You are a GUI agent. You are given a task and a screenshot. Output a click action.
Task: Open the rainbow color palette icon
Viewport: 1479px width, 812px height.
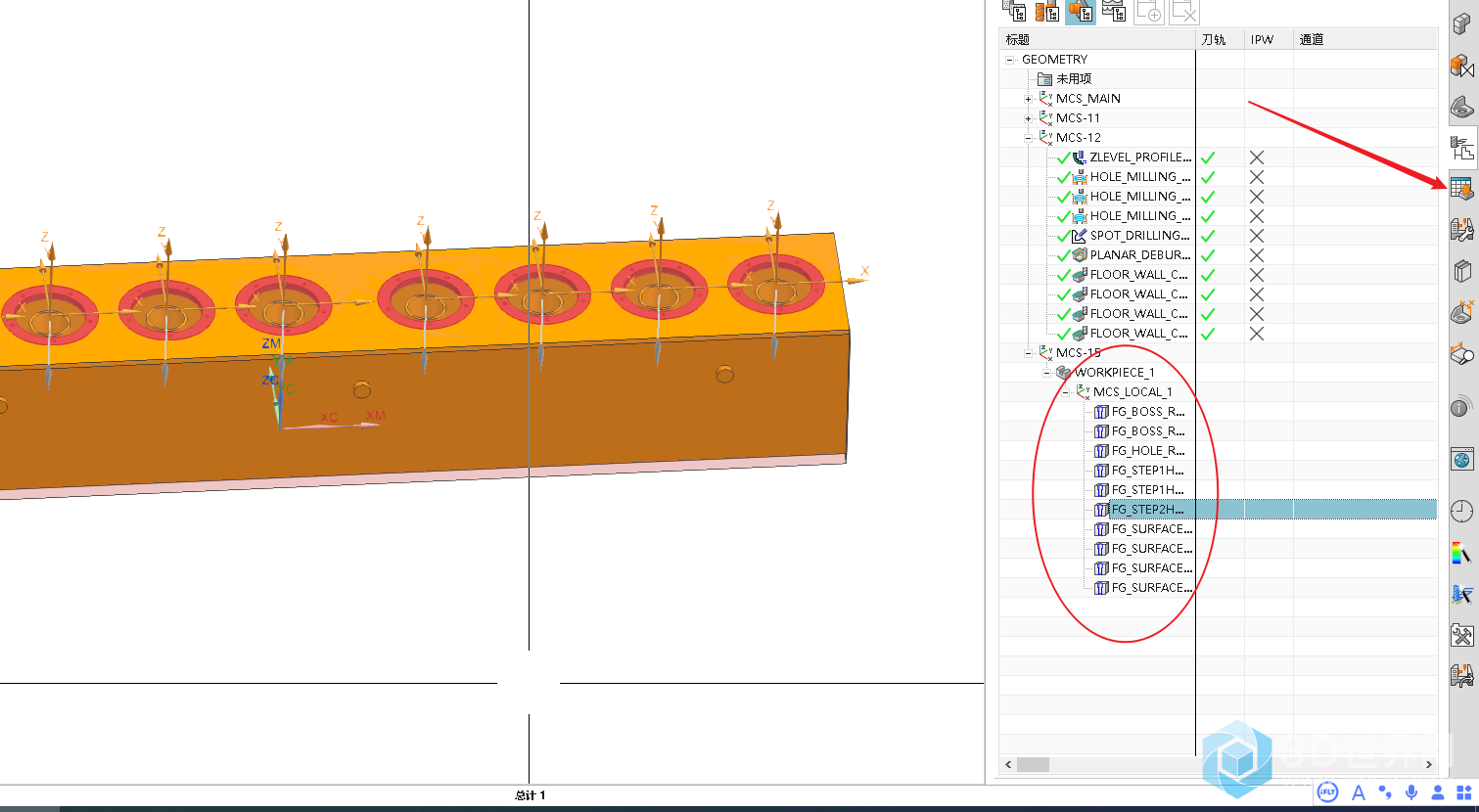(1462, 554)
